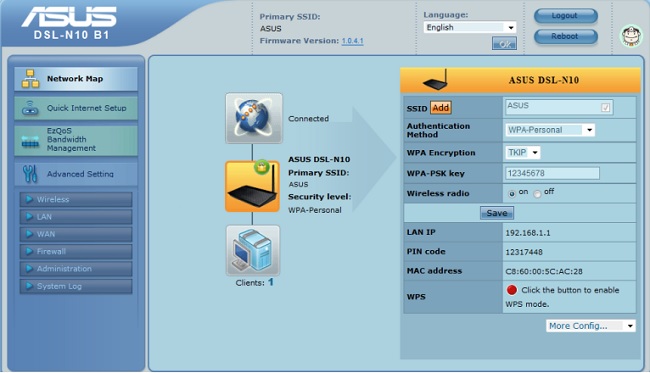Click the Advanced Setting wrench icon
This screenshot has width=650, height=373.
pos(30,174)
